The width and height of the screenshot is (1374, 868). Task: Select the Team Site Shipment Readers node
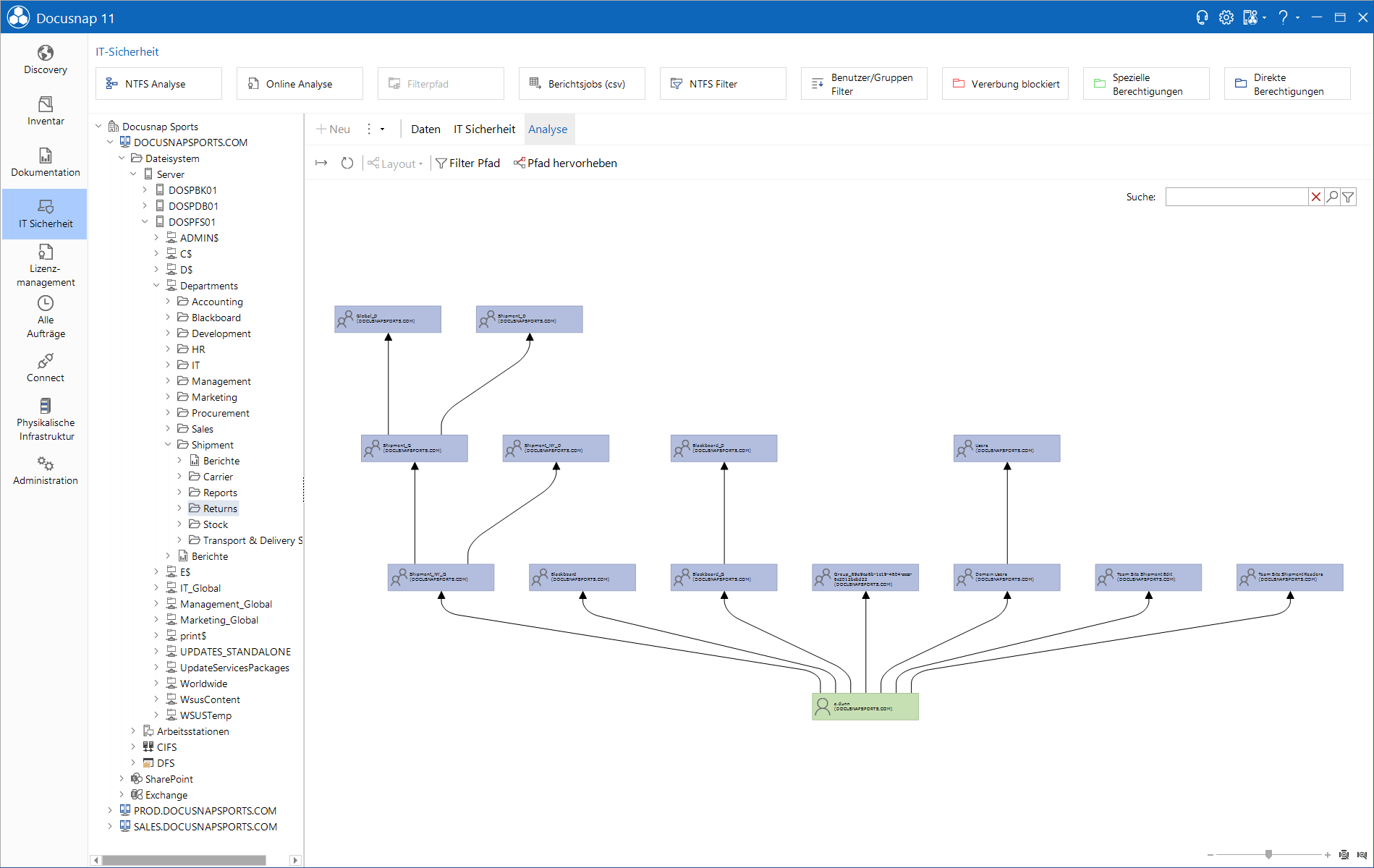pos(1290,577)
